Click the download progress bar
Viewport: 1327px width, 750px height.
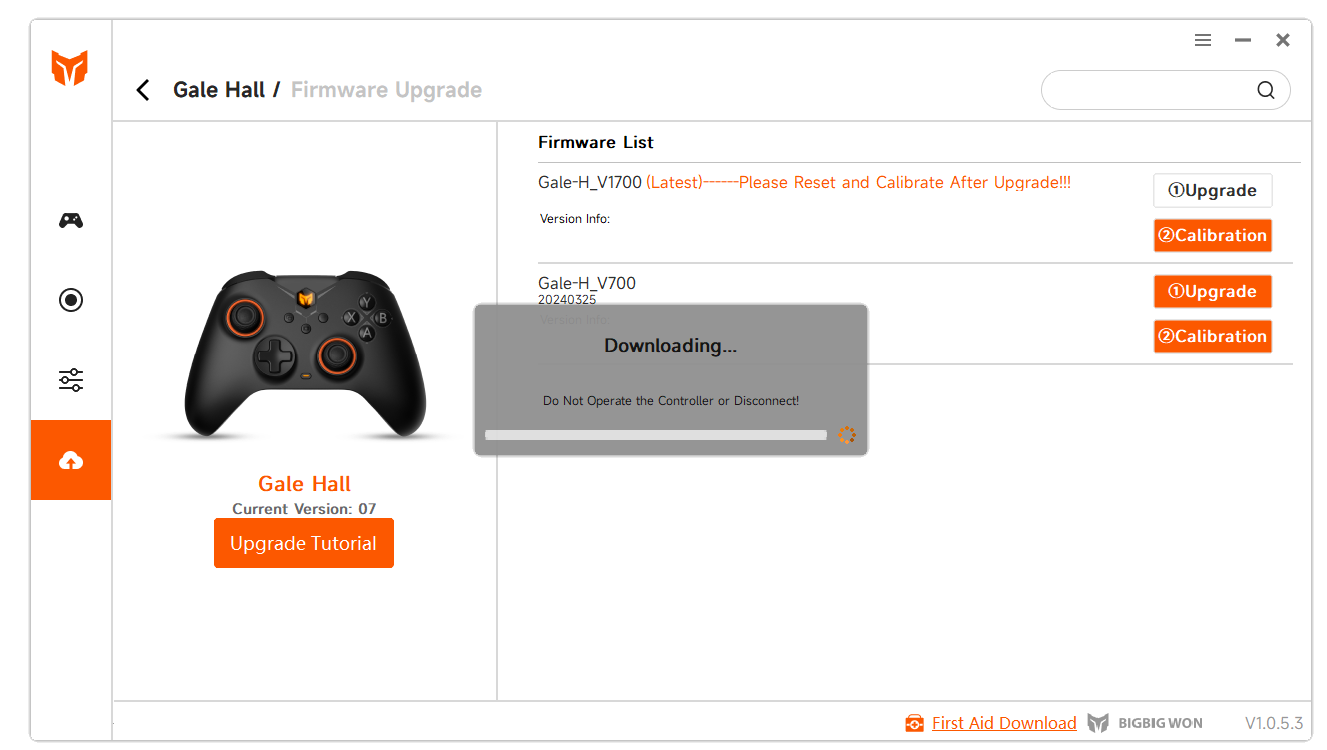656,435
